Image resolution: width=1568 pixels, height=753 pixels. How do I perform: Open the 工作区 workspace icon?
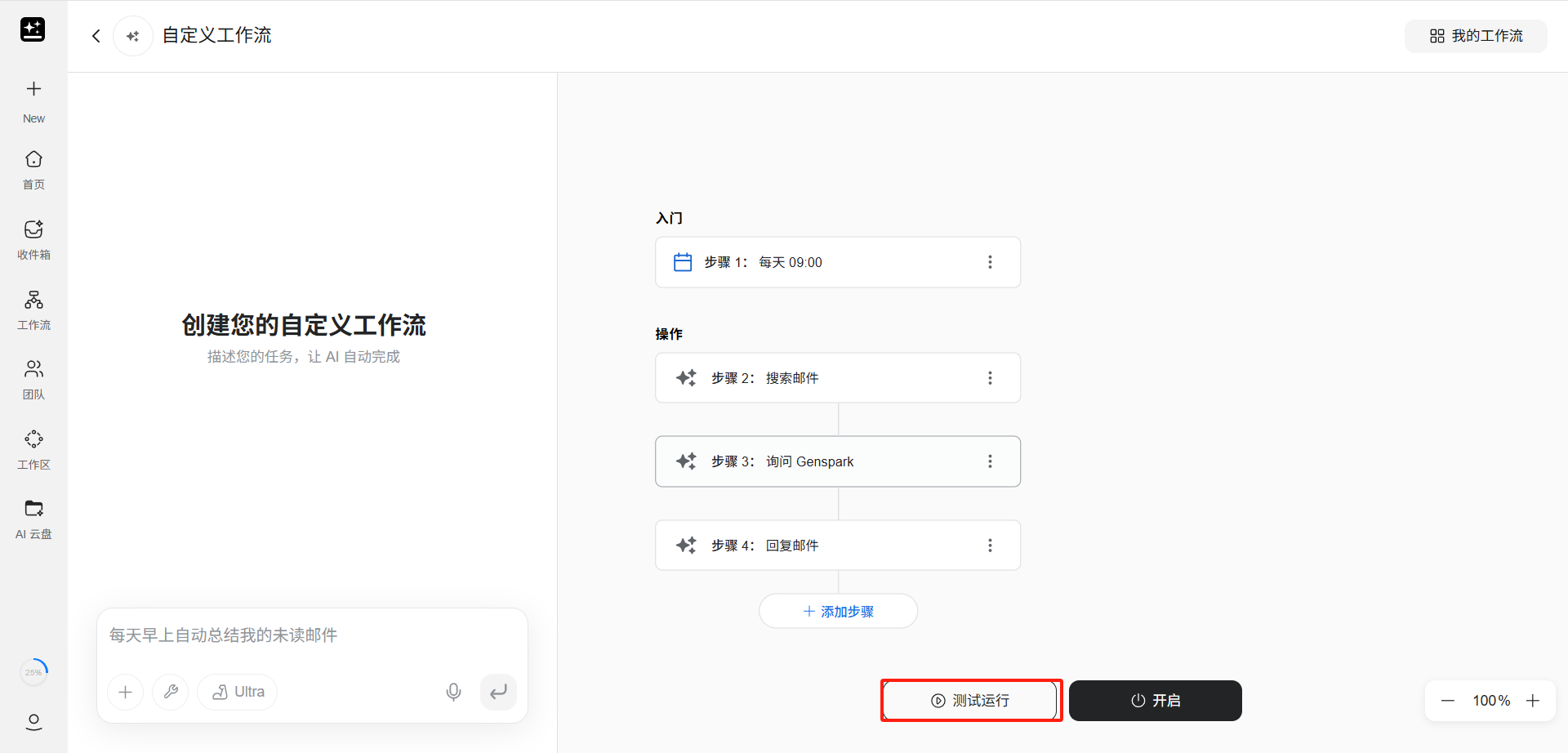33,439
